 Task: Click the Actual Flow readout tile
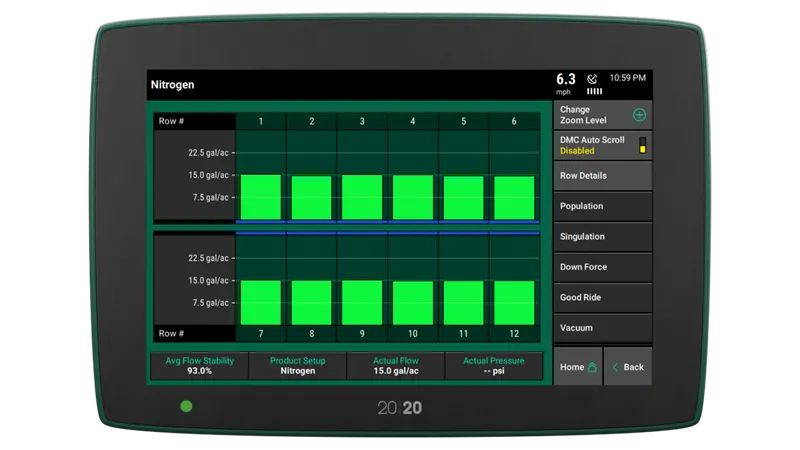pyautogui.click(x=395, y=366)
